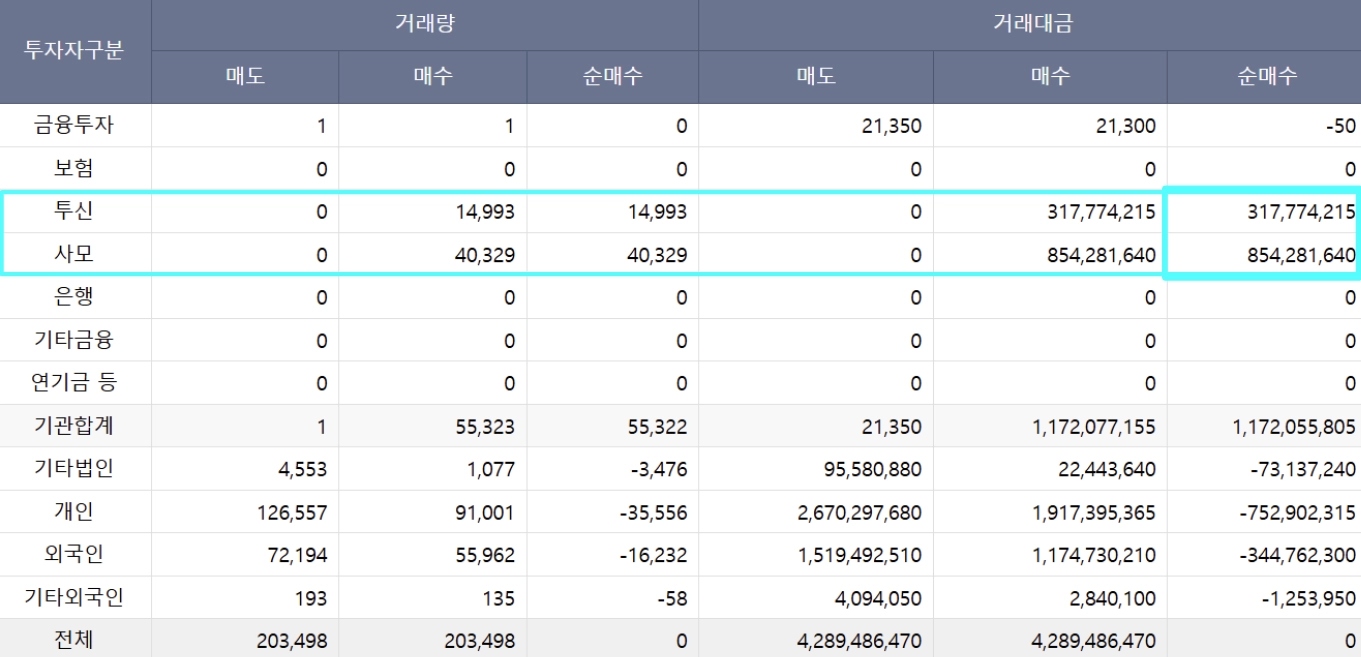Click the 거래대금 group header

pos(1030,24)
